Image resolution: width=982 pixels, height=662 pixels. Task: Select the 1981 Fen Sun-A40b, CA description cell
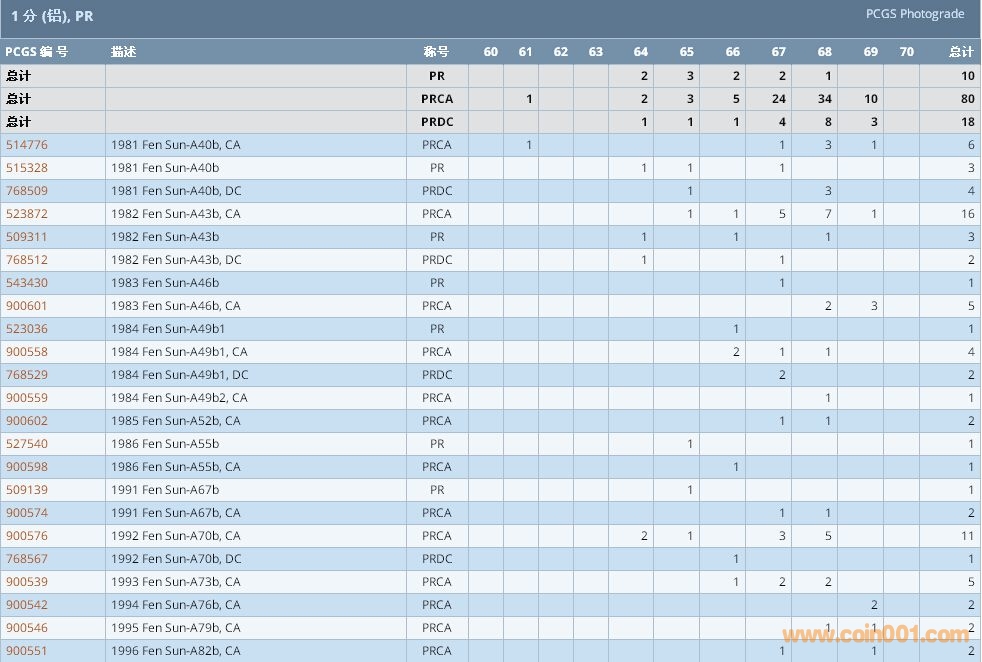pyautogui.click(x=176, y=145)
